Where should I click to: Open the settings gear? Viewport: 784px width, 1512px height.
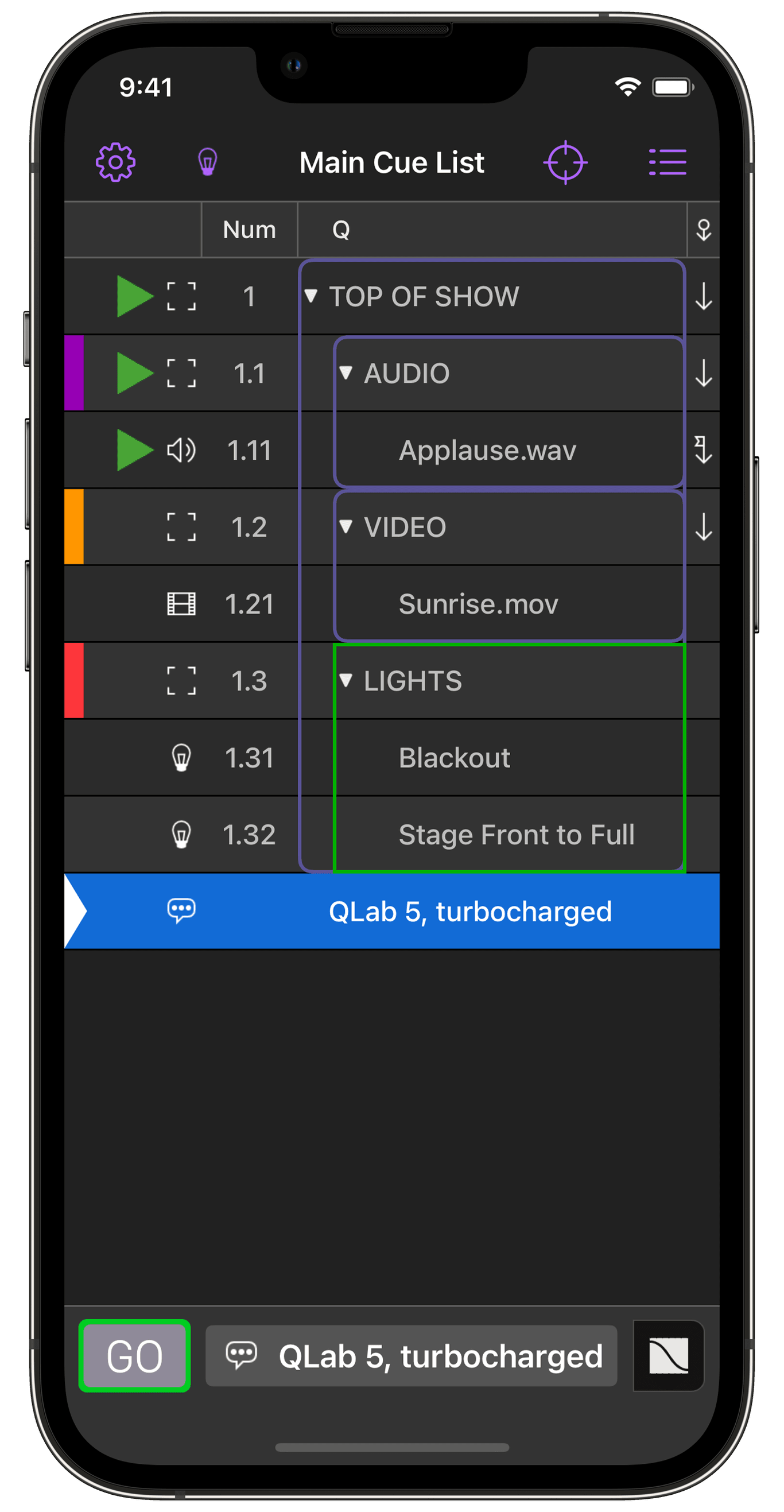tap(115, 163)
